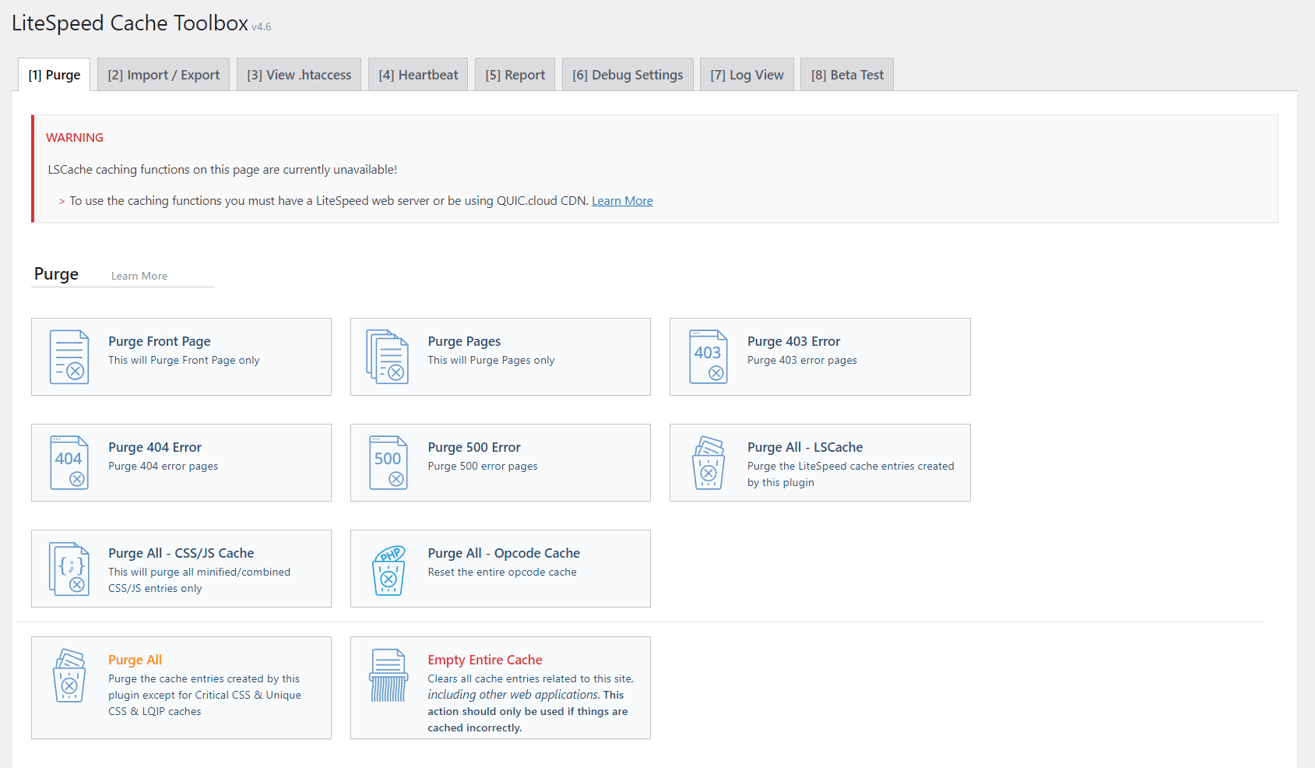Image resolution: width=1315 pixels, height=768 pixels.
Task: Click the stacked pages icon for Purge Pages
Action: coord(389,356)
